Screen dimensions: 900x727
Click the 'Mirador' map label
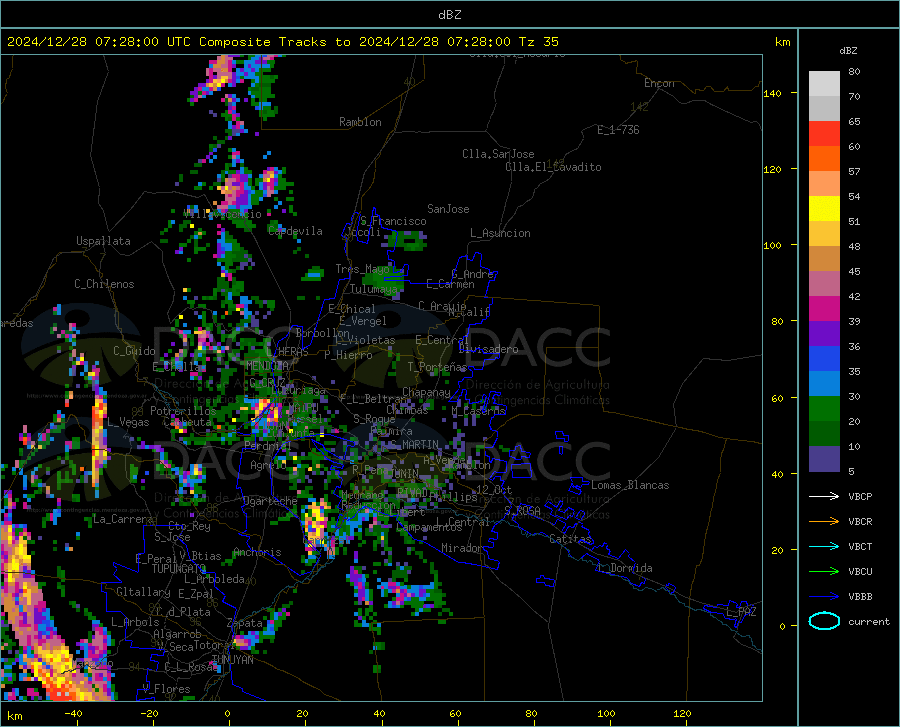point(462,548)
